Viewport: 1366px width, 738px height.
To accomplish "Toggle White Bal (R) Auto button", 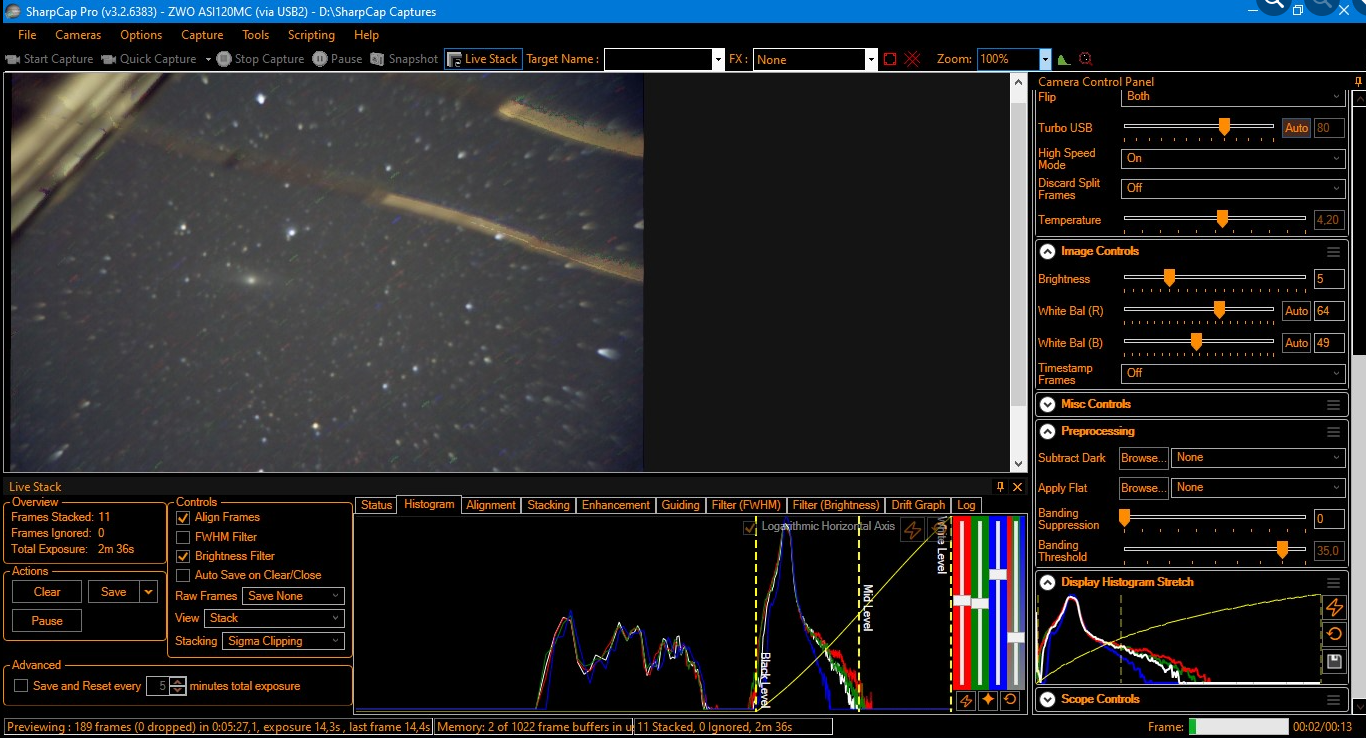I will (x=1296, y=311).
